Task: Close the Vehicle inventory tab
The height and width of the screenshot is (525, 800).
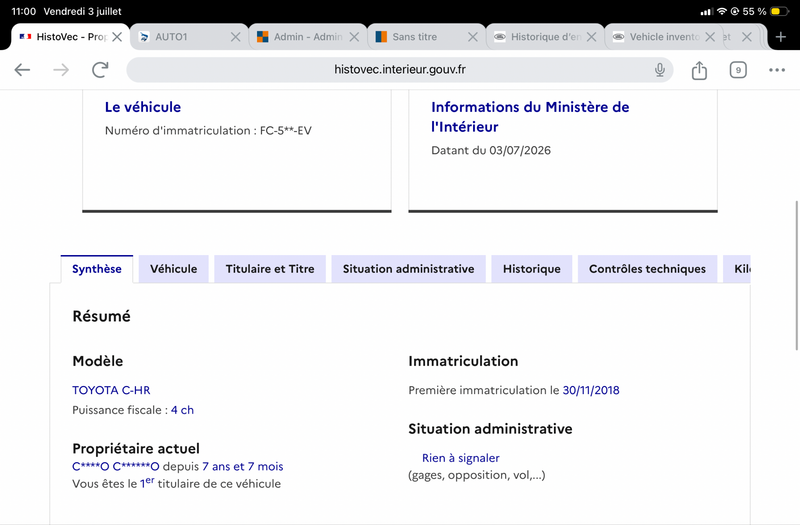Action: click(x=710, y=37)
